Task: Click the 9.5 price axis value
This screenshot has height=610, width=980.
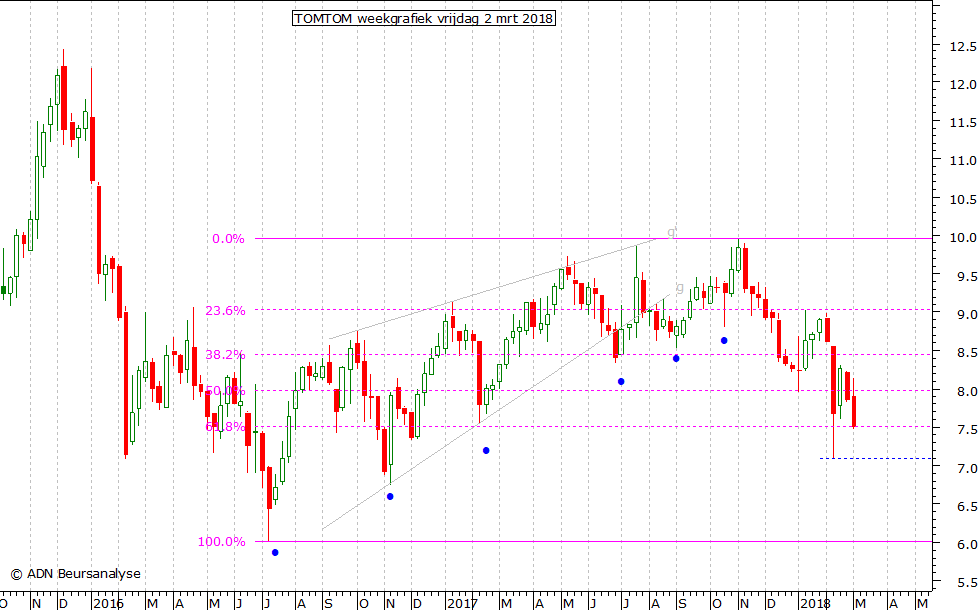Action: (x=966, y=276)
